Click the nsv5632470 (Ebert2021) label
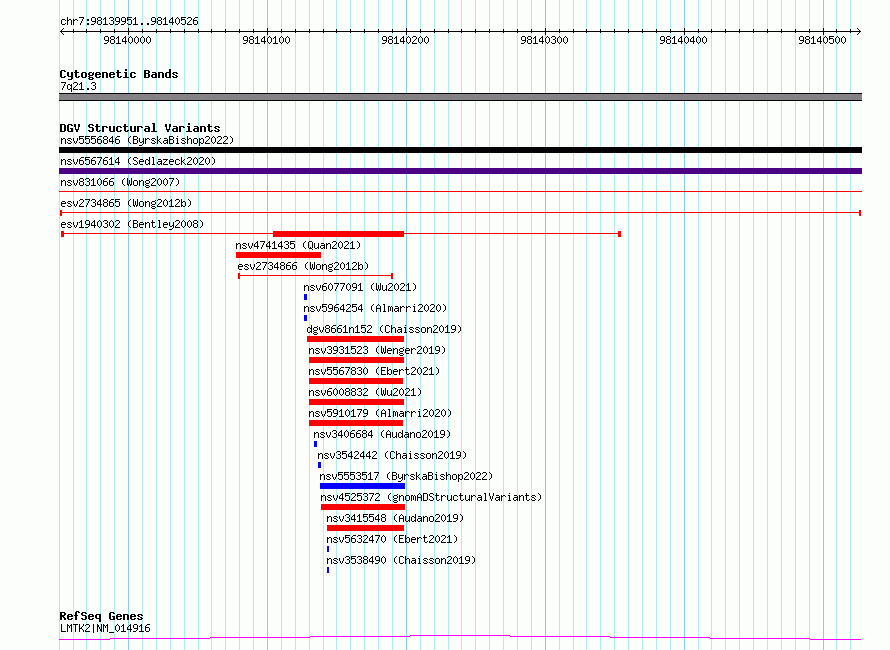The image size is (890, 650). pos(392,539)
